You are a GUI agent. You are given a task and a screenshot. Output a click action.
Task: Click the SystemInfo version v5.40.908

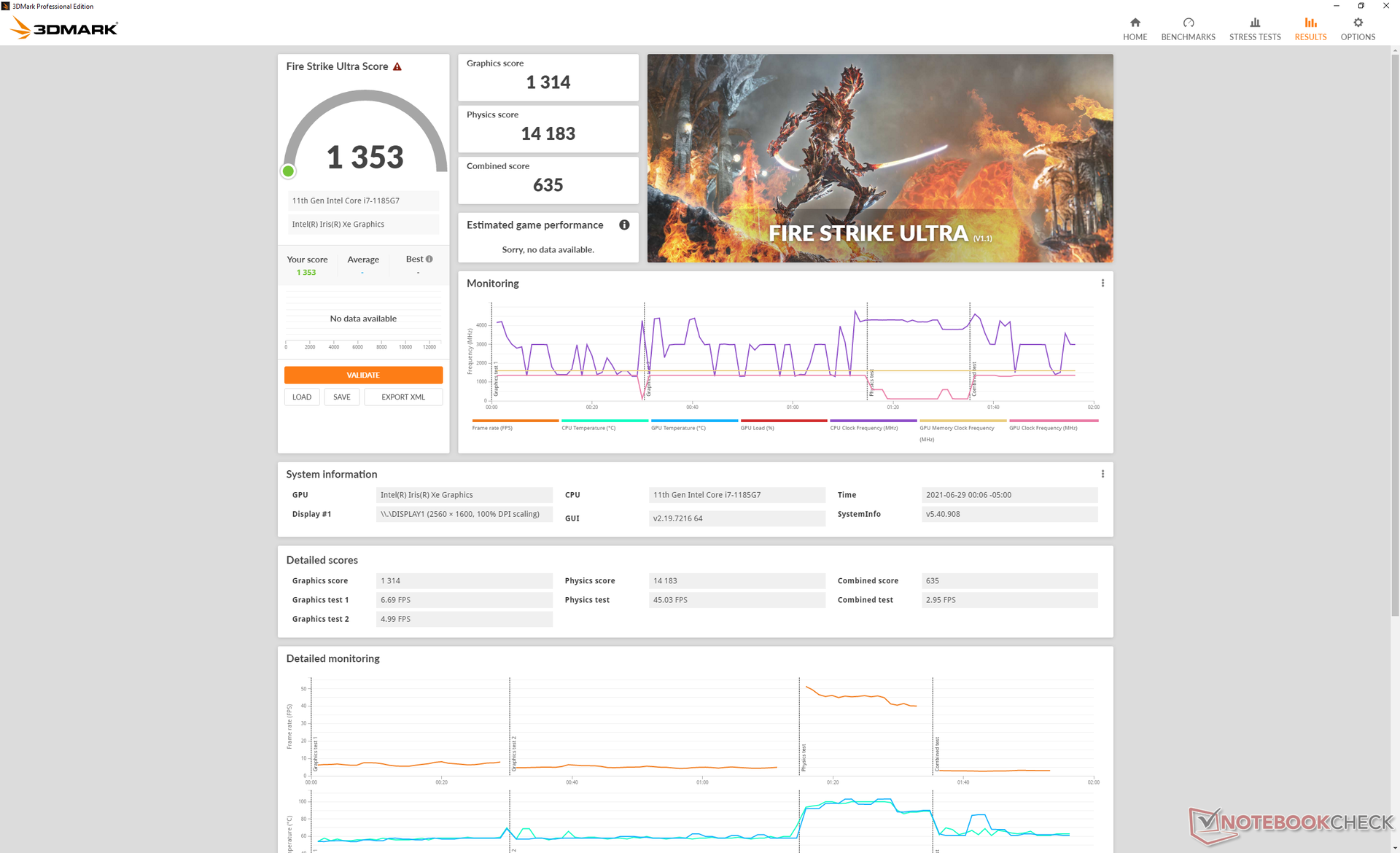coord(1010,514)
